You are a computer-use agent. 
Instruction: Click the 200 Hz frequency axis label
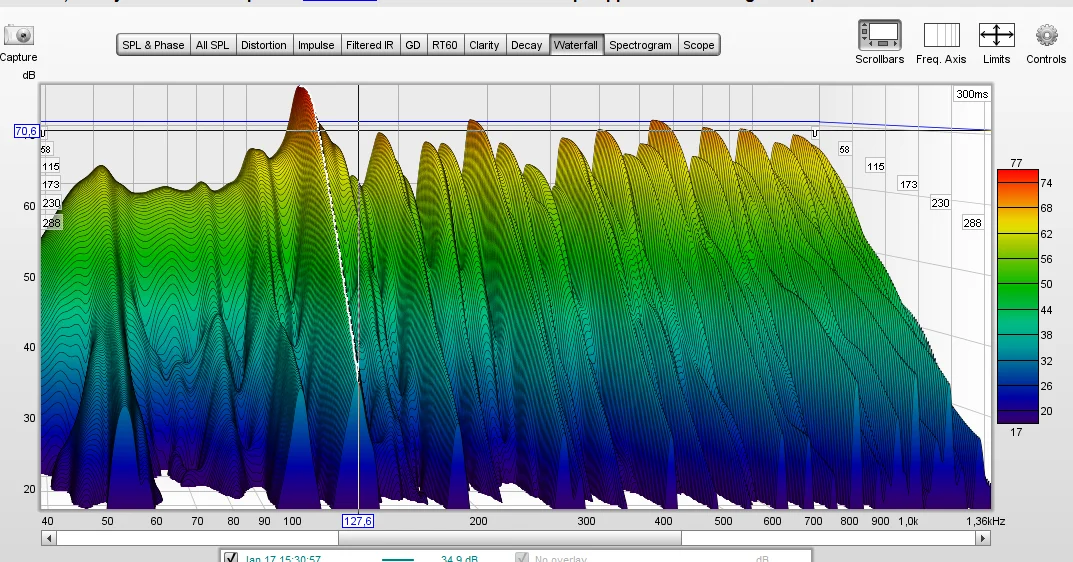pos(478,521)
